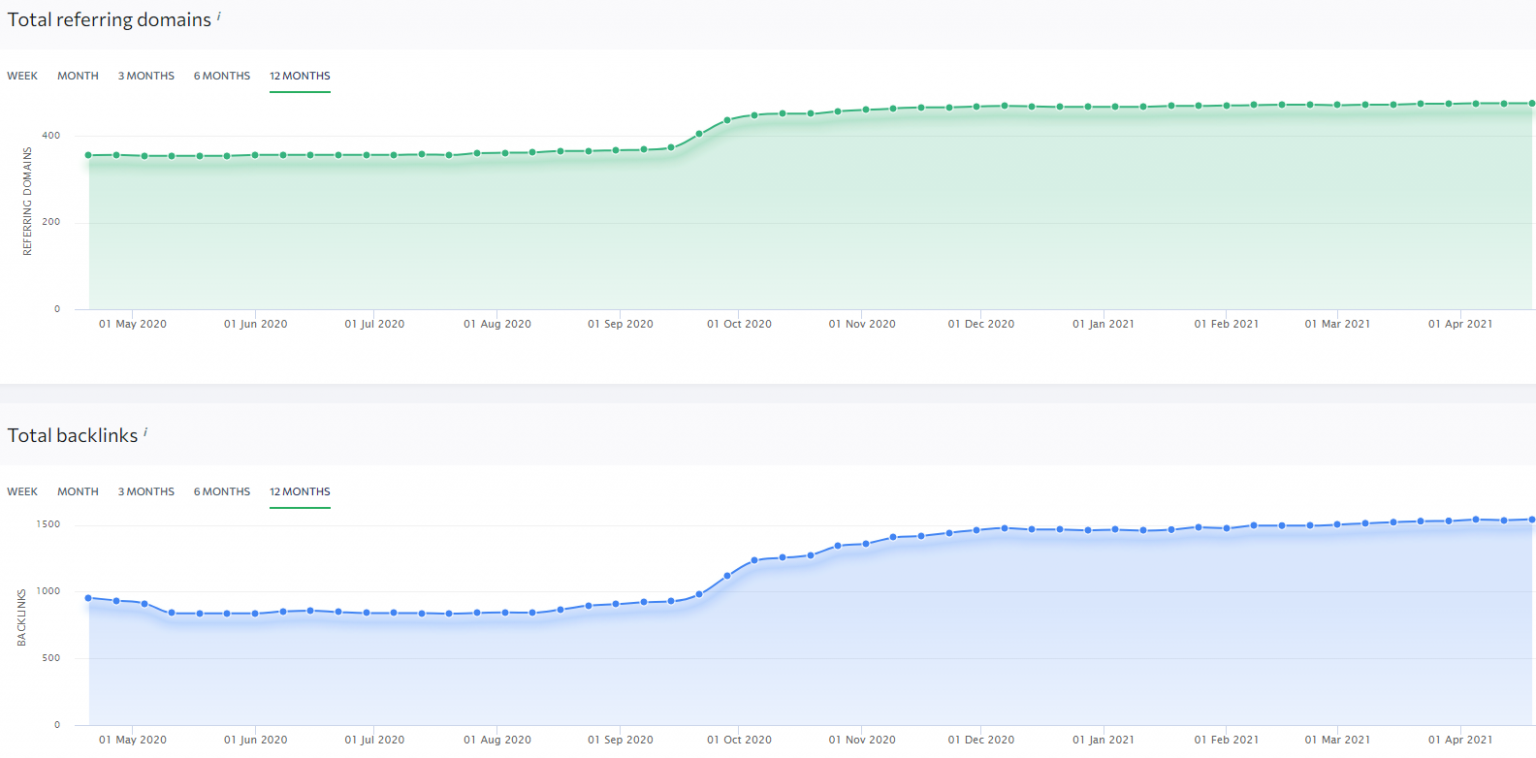Click 01 May 2020 on backlinks axis

[x=134, y=739]
